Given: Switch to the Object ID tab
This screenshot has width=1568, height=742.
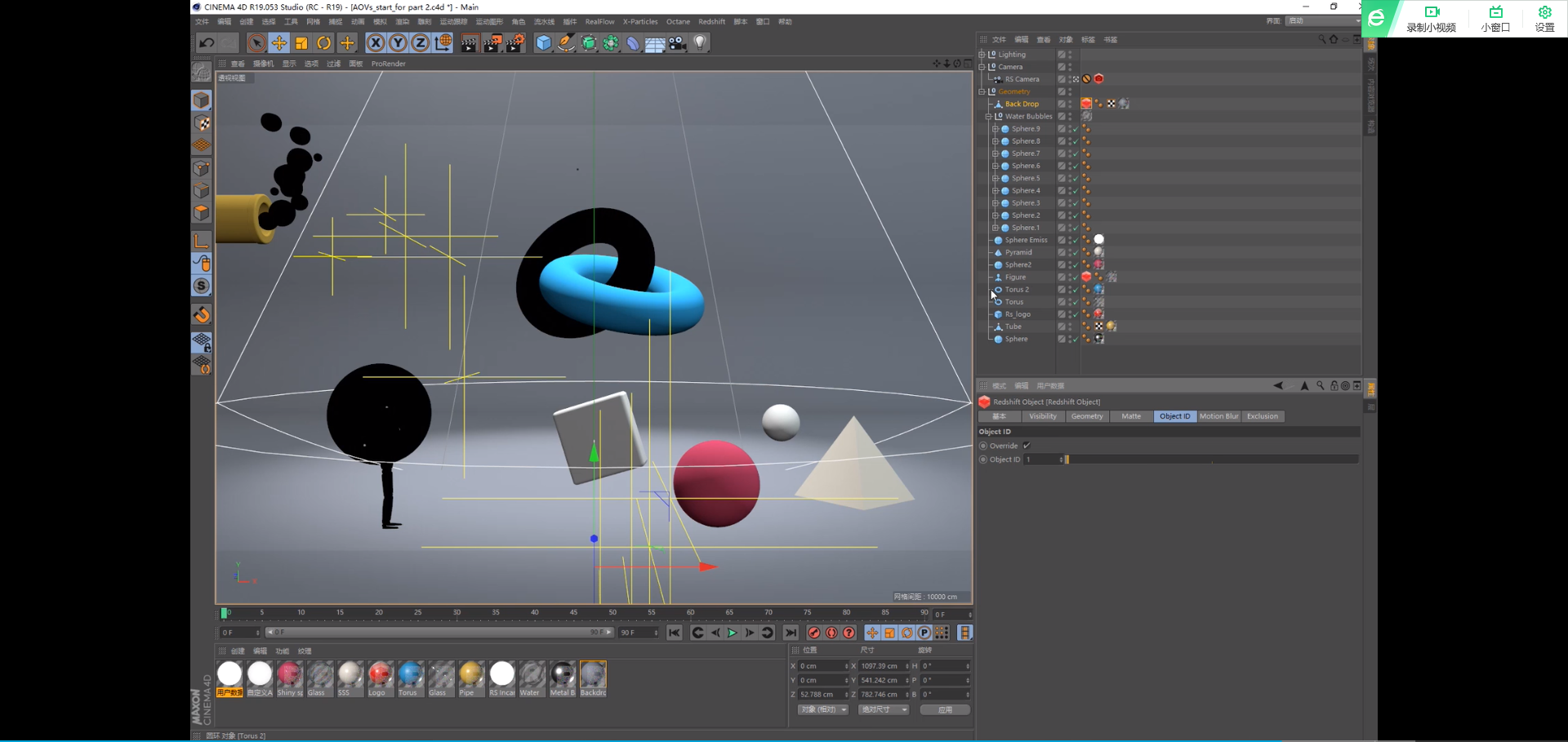Looking at the screenshot, I should 1174,416.
